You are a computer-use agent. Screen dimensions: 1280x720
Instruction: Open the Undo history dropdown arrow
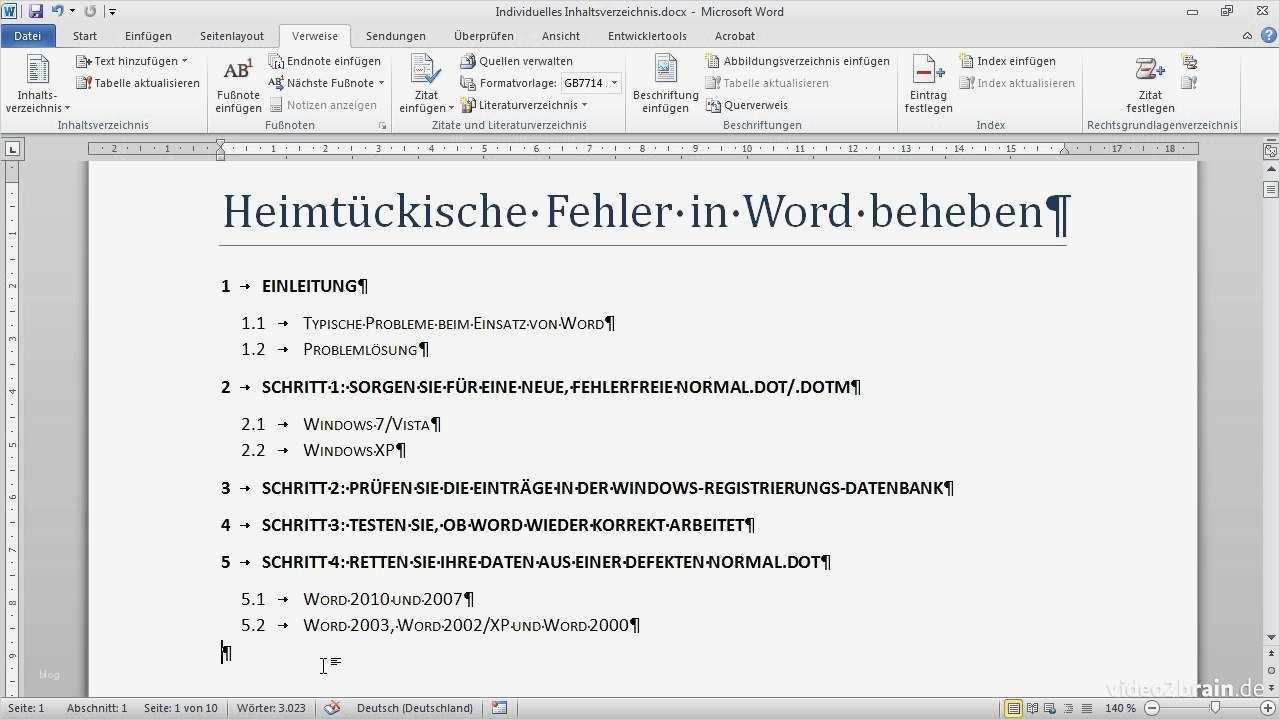point(73,11)
